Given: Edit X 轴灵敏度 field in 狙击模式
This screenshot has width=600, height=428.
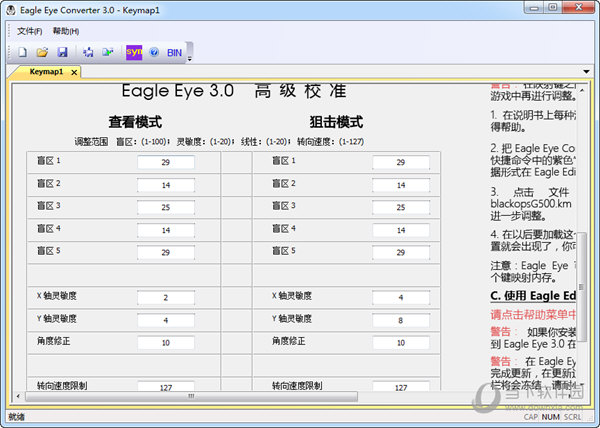Looking at the screenshot, I should tap(401, 298).
